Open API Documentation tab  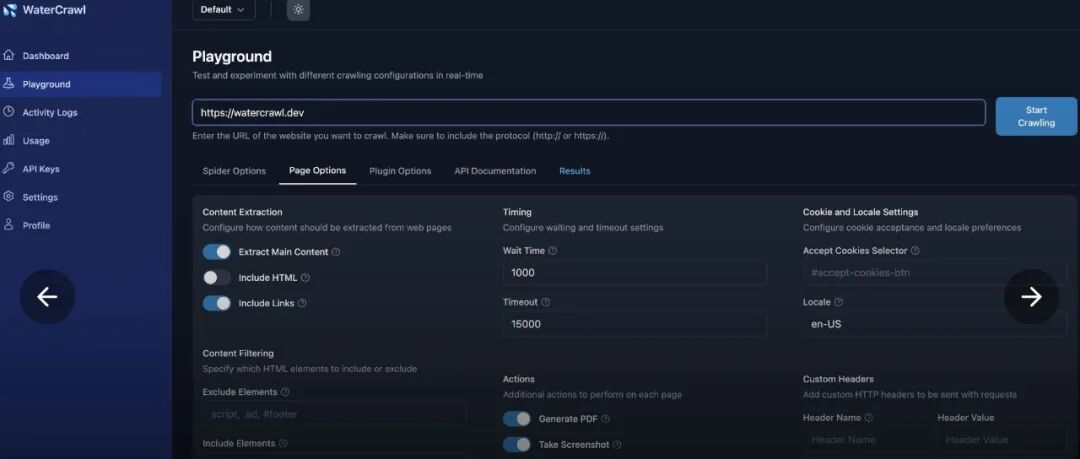[x=495, y=171]
